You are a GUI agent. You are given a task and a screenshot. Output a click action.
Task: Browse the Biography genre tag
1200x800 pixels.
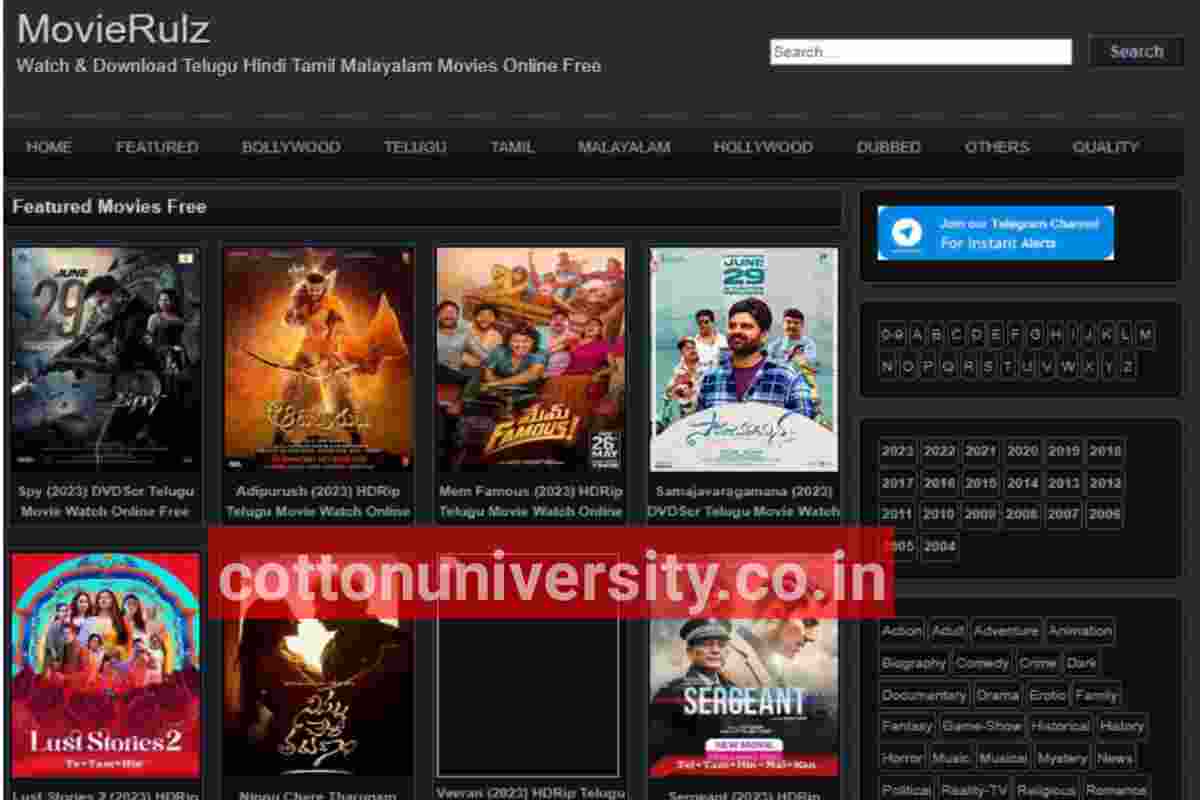(x=913, y=663)
